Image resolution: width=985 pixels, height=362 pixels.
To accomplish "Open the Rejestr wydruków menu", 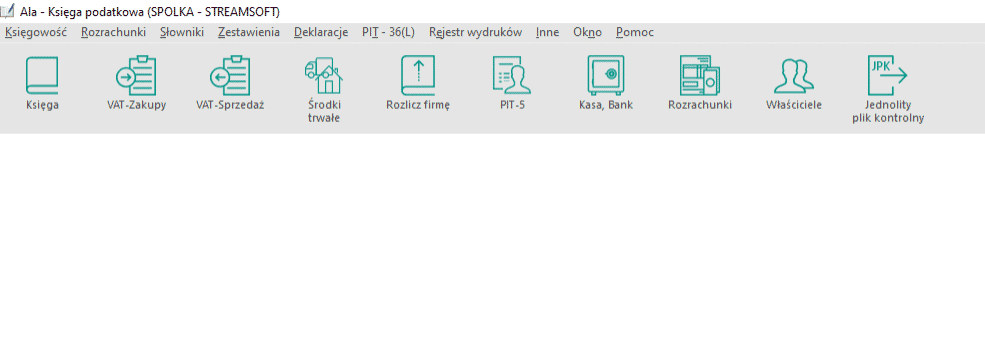I will (x=476, y=32).
